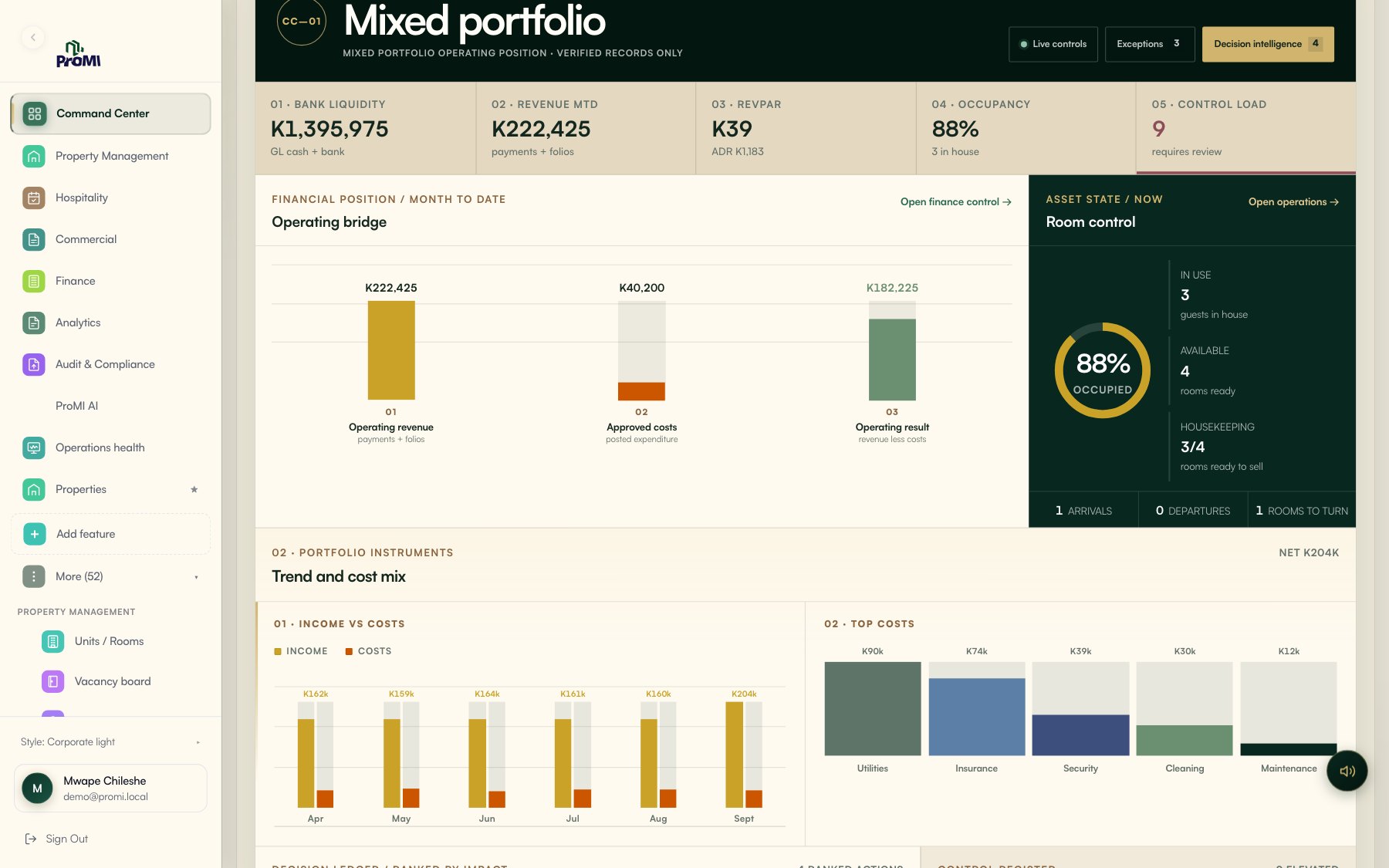Open Audit & Compliance page

110,364
